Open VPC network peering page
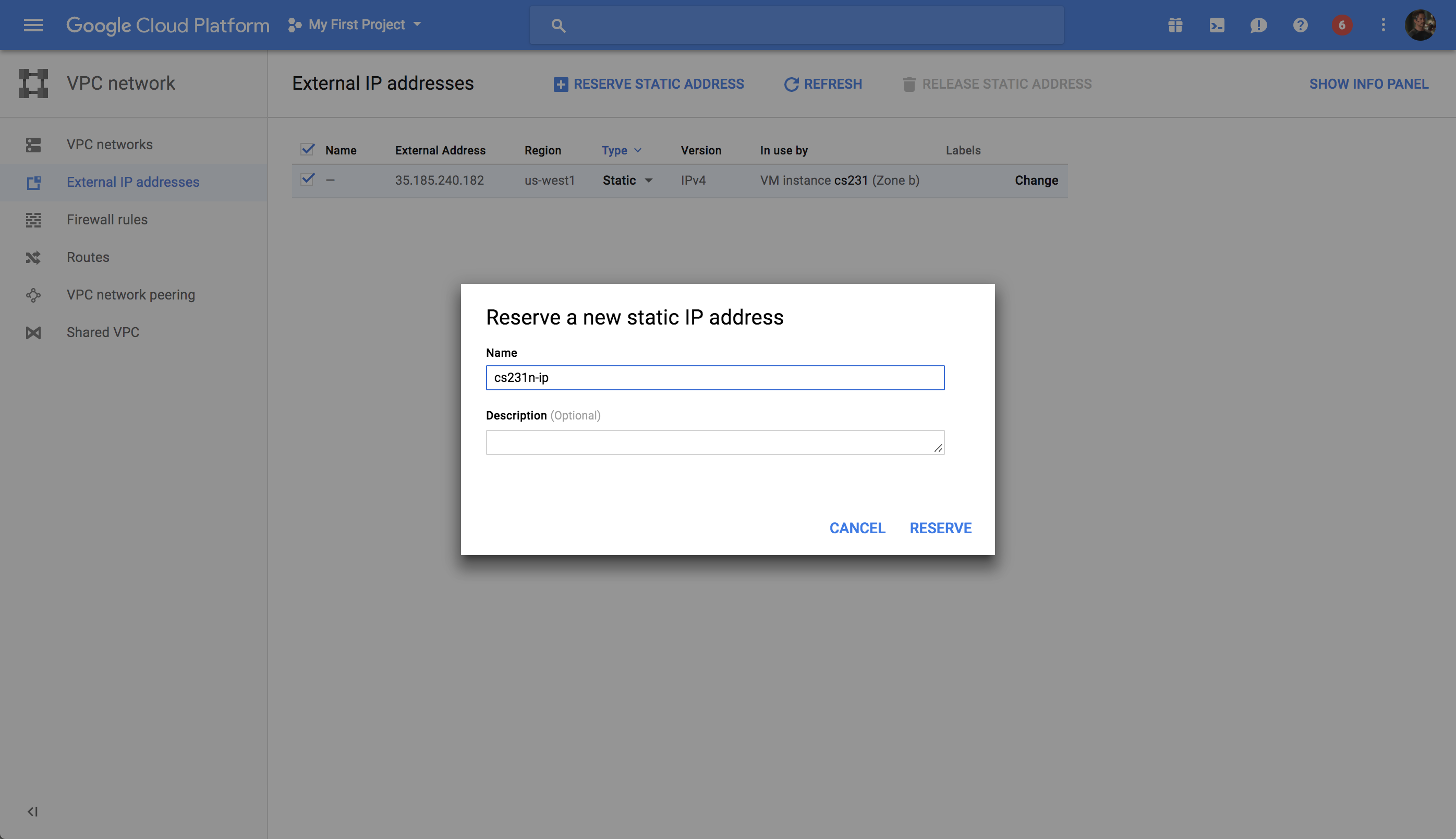Image resolution: width=1456 pixels, height=839 pixels. click(x=131, y=294)
